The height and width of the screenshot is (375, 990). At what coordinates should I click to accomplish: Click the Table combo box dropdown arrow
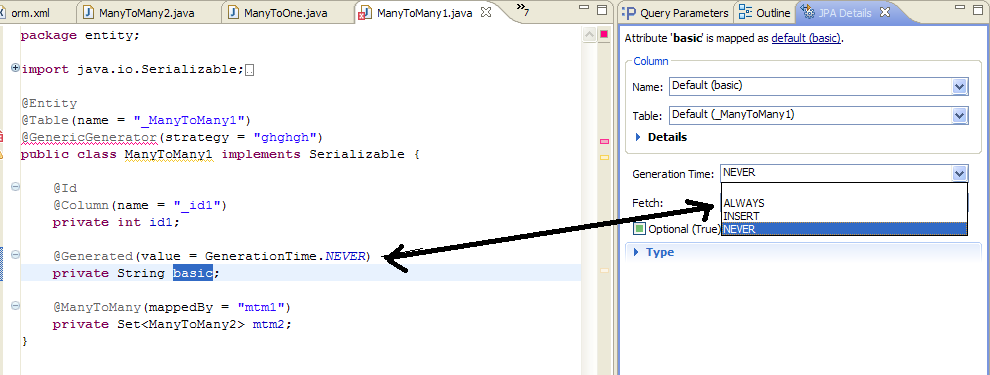click(960, 116)
